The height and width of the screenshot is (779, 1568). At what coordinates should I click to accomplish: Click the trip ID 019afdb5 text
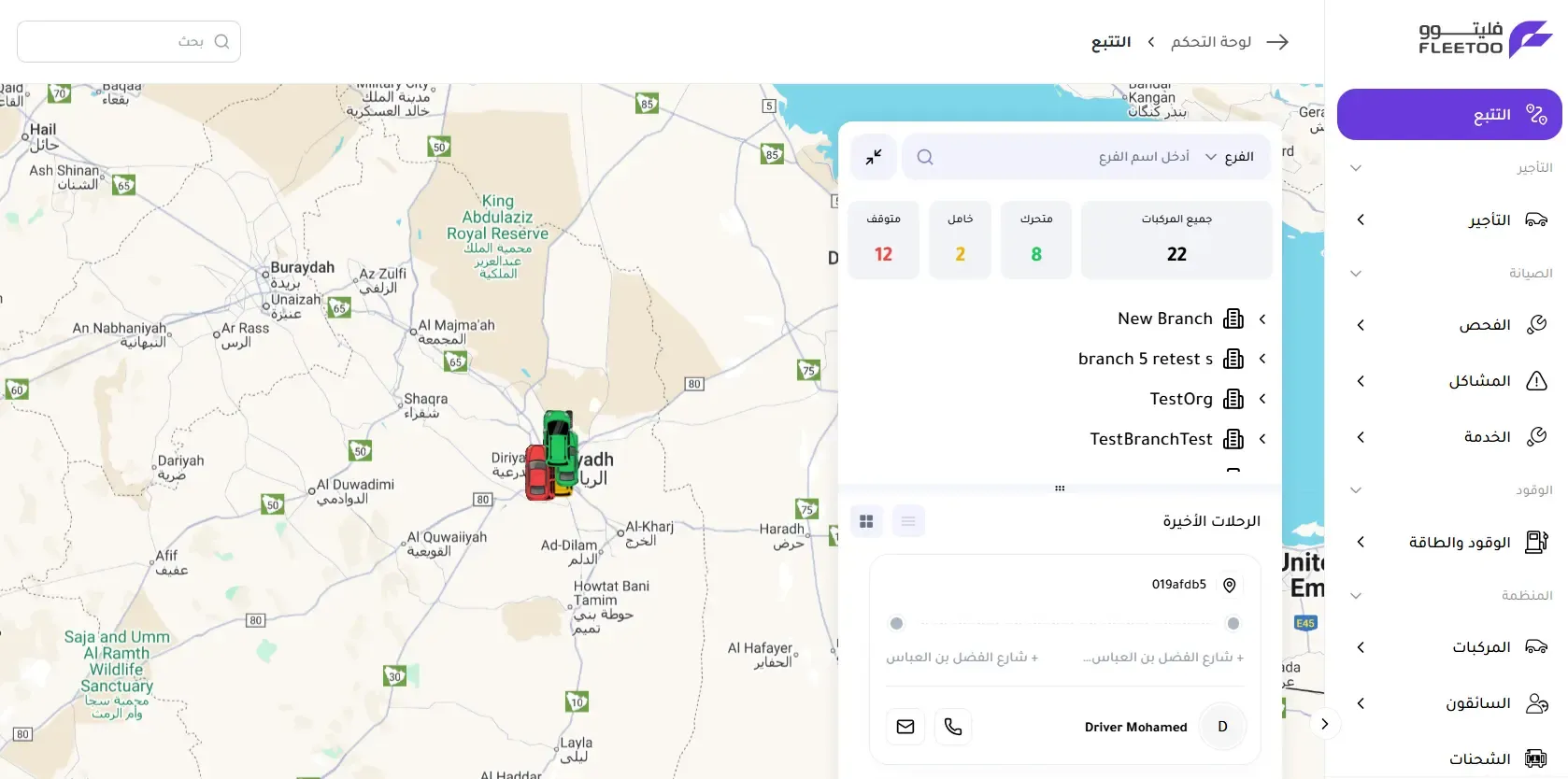(1179, 585)
